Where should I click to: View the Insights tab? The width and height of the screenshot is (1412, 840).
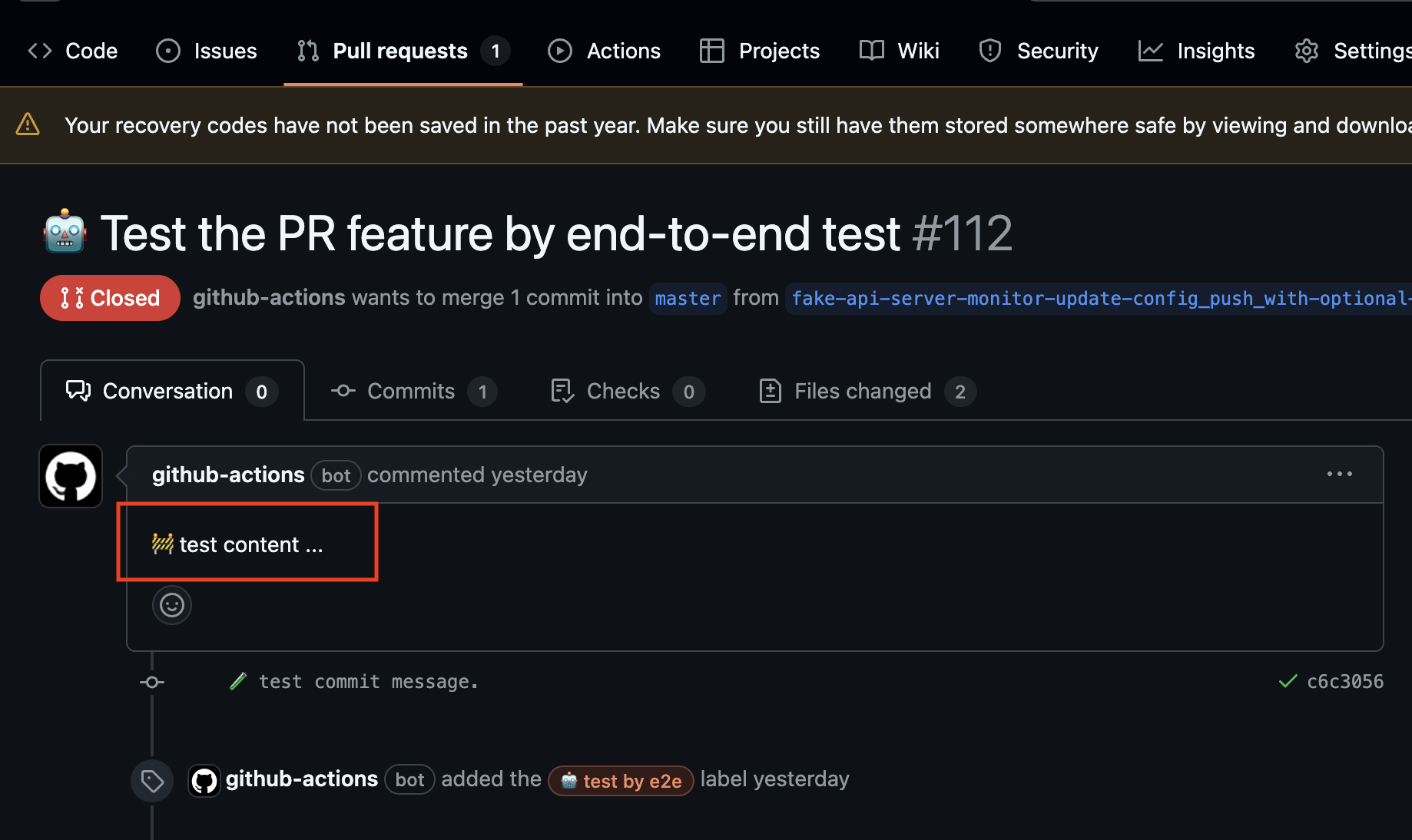1197,51
